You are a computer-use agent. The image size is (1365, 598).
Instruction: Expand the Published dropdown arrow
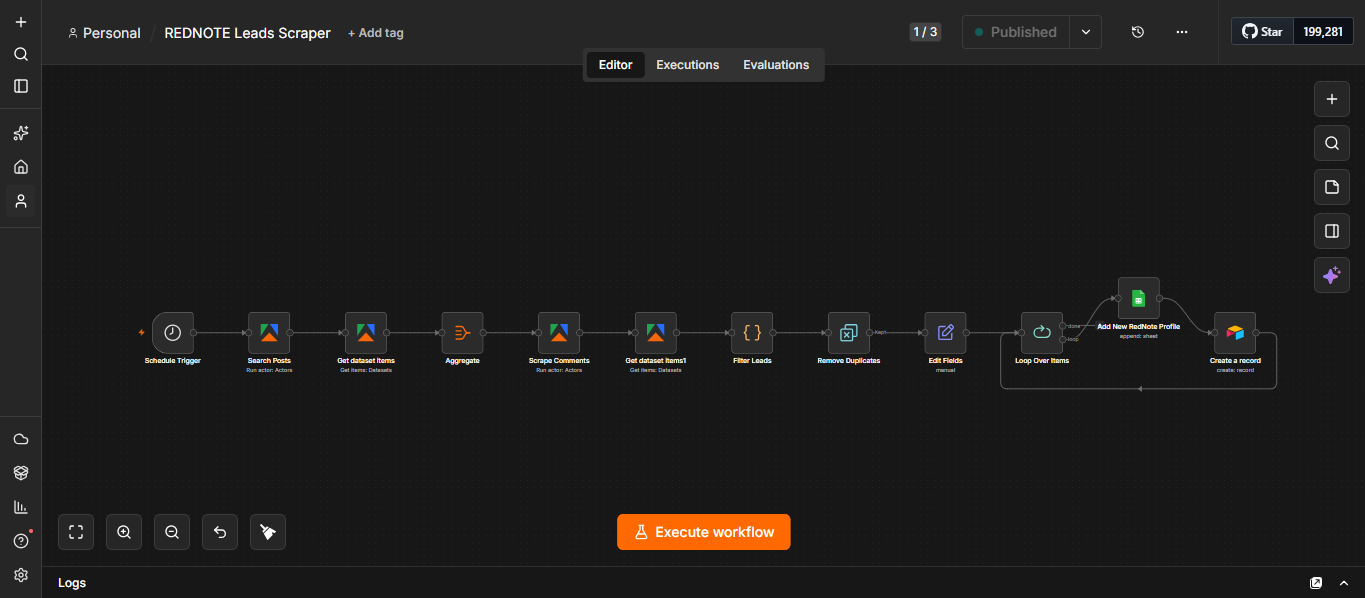click(x=1086, y=32)
